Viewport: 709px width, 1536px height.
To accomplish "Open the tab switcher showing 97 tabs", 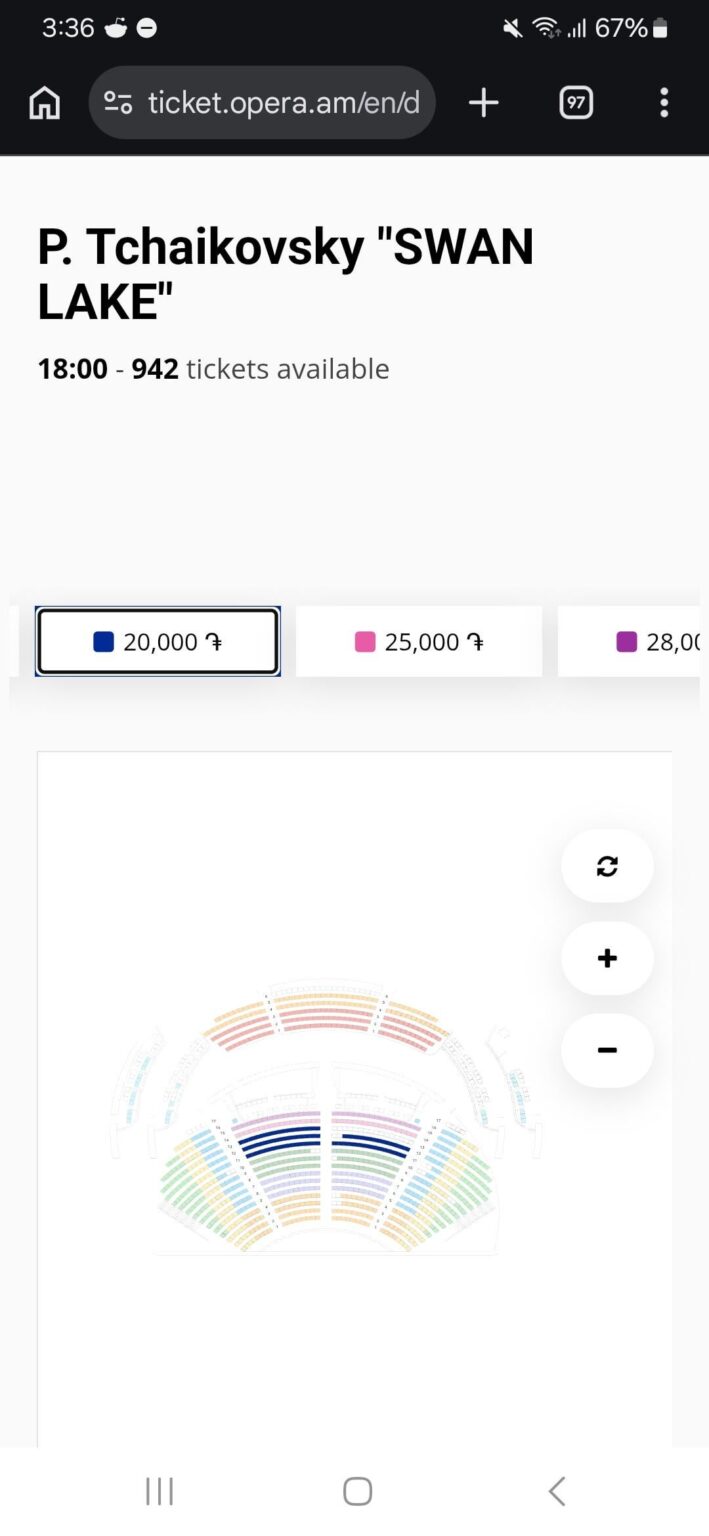I will 575,102.
